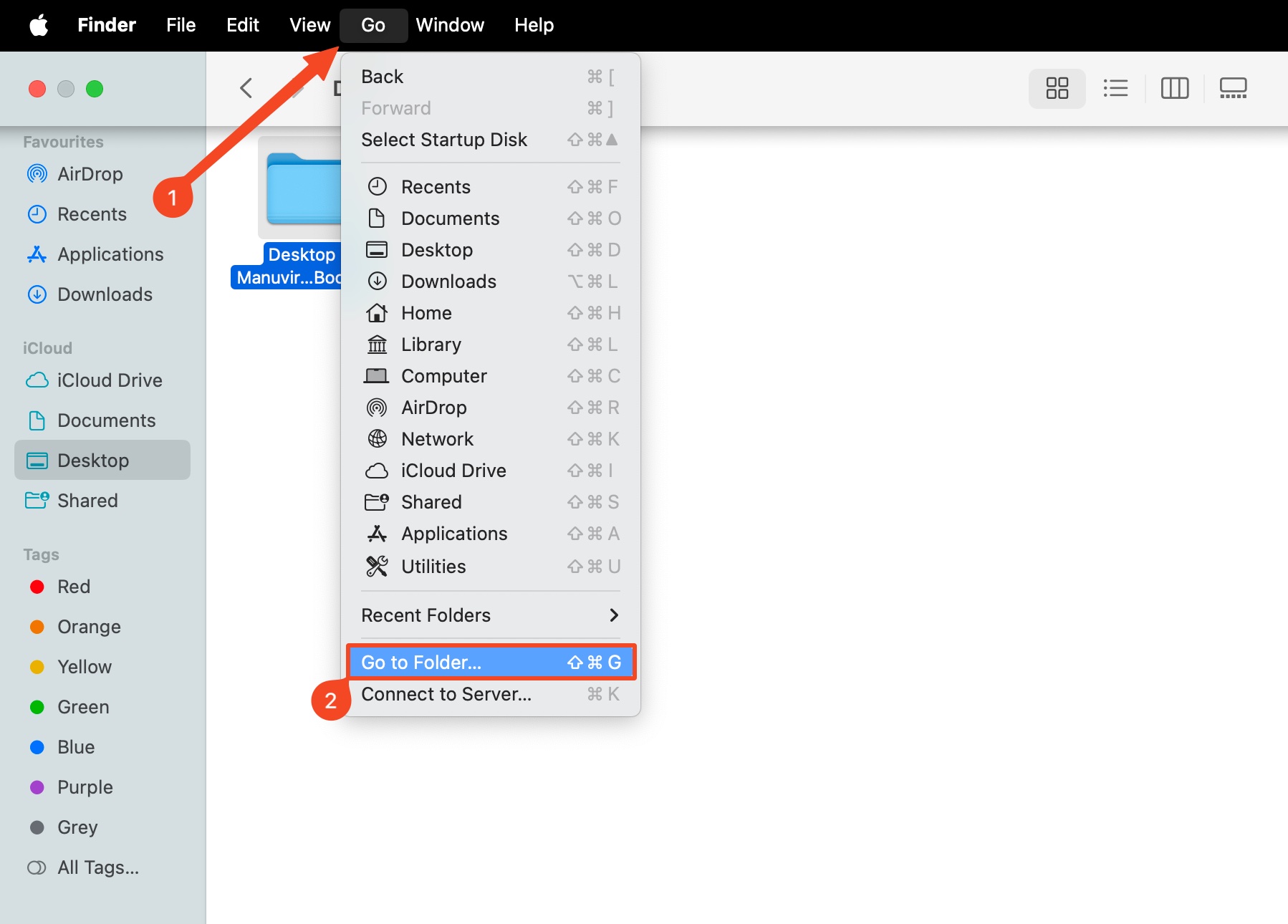
Task: Show All Tags in the sidebar
Action: (x=102, y=867)
